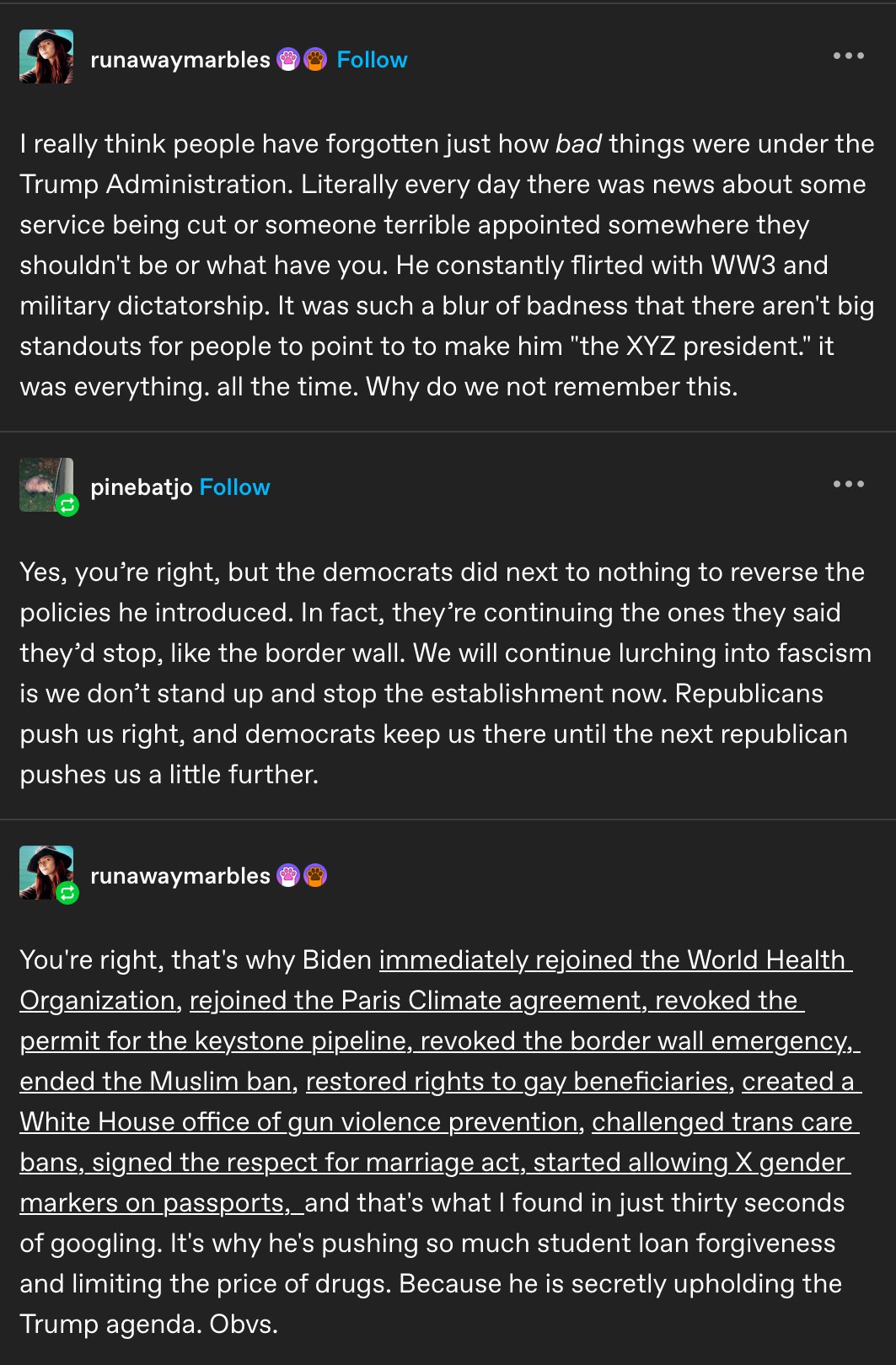Open the runawaymarbles username on the last post
The width and height of the screenshot is (896, 1365).
click(x=180, y=876)
